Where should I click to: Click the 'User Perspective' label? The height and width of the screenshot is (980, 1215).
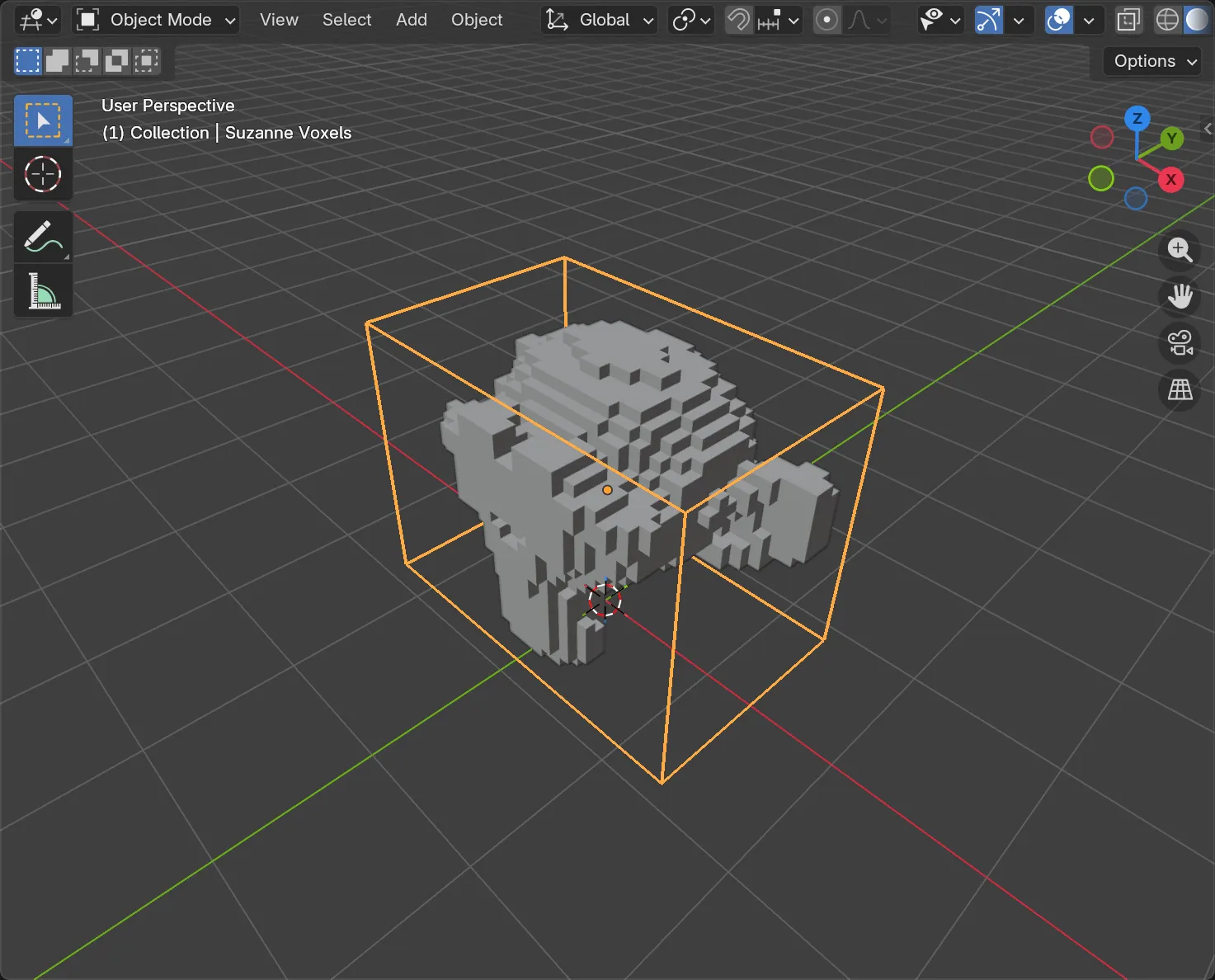pos(168,106)
